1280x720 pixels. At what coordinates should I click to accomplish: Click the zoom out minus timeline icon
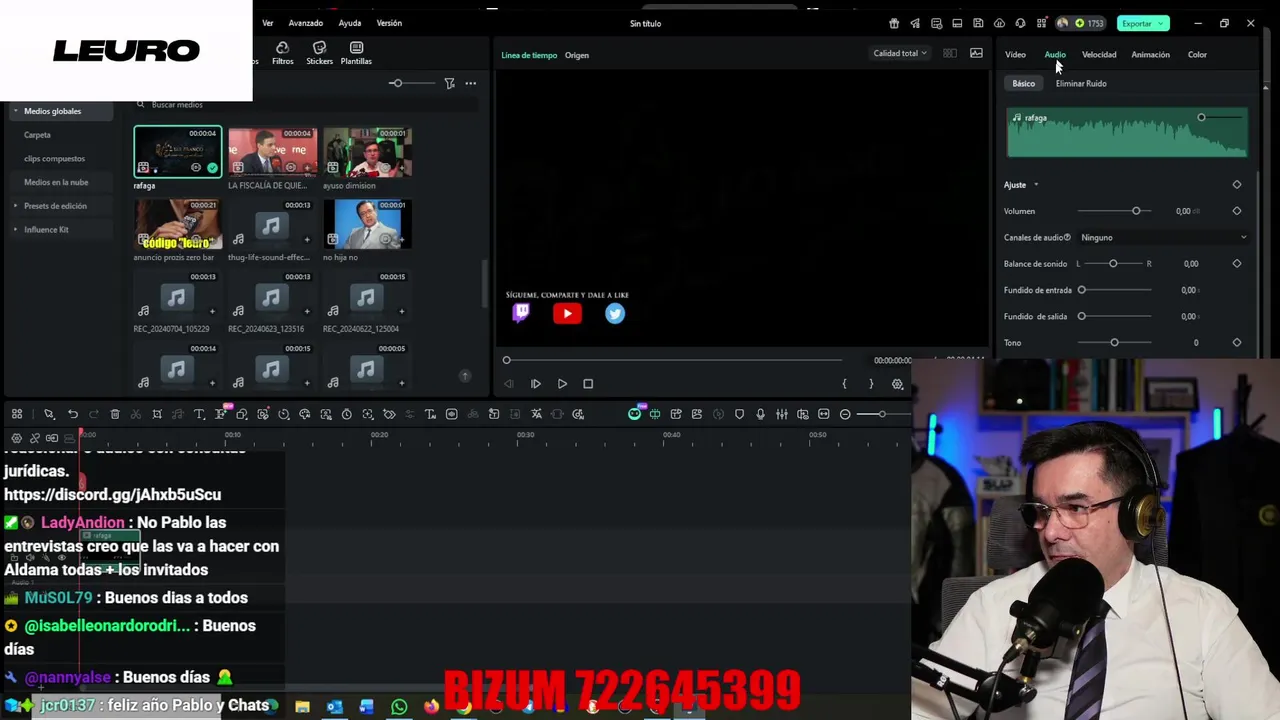845,414
